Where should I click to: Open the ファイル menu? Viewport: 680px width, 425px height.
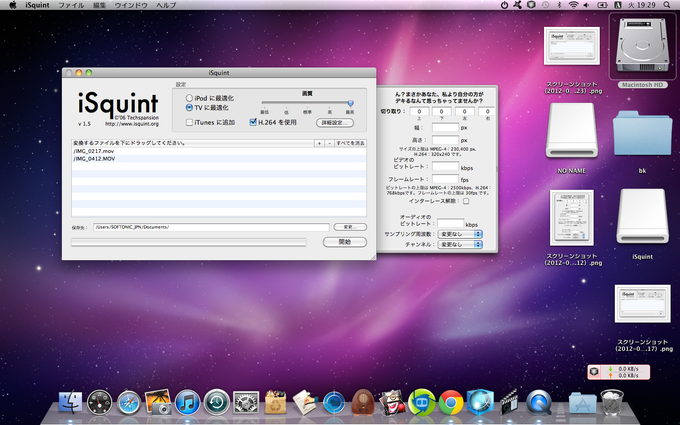point(71,5)
